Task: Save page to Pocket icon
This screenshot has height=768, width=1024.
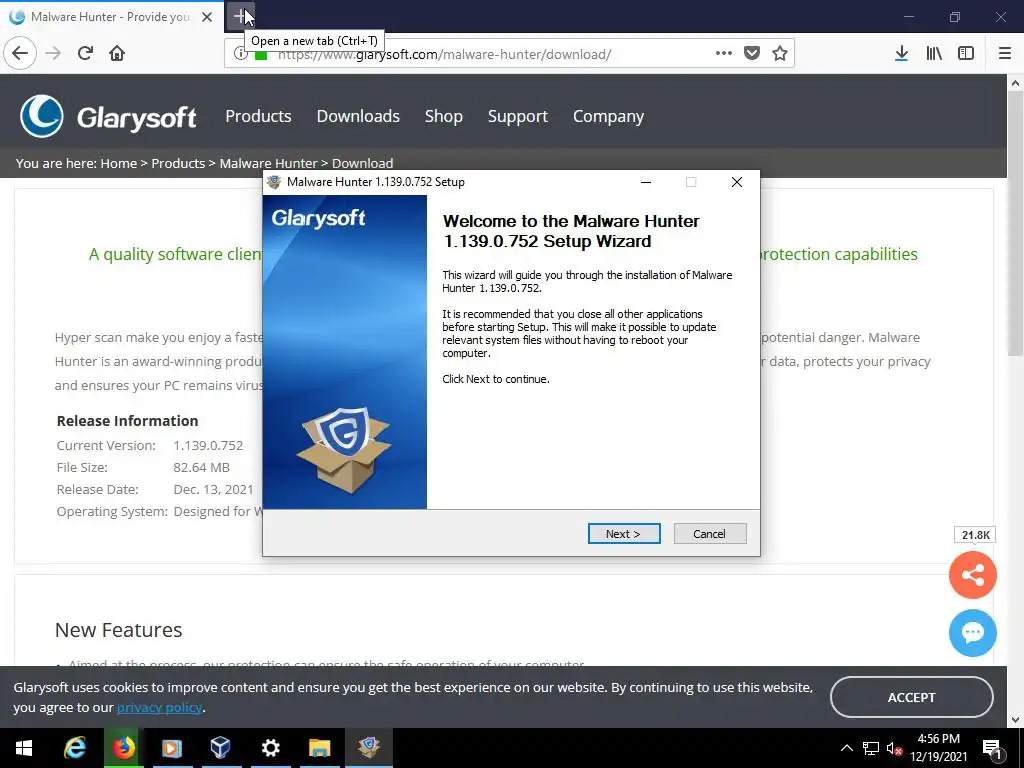Action: (752, 53)
